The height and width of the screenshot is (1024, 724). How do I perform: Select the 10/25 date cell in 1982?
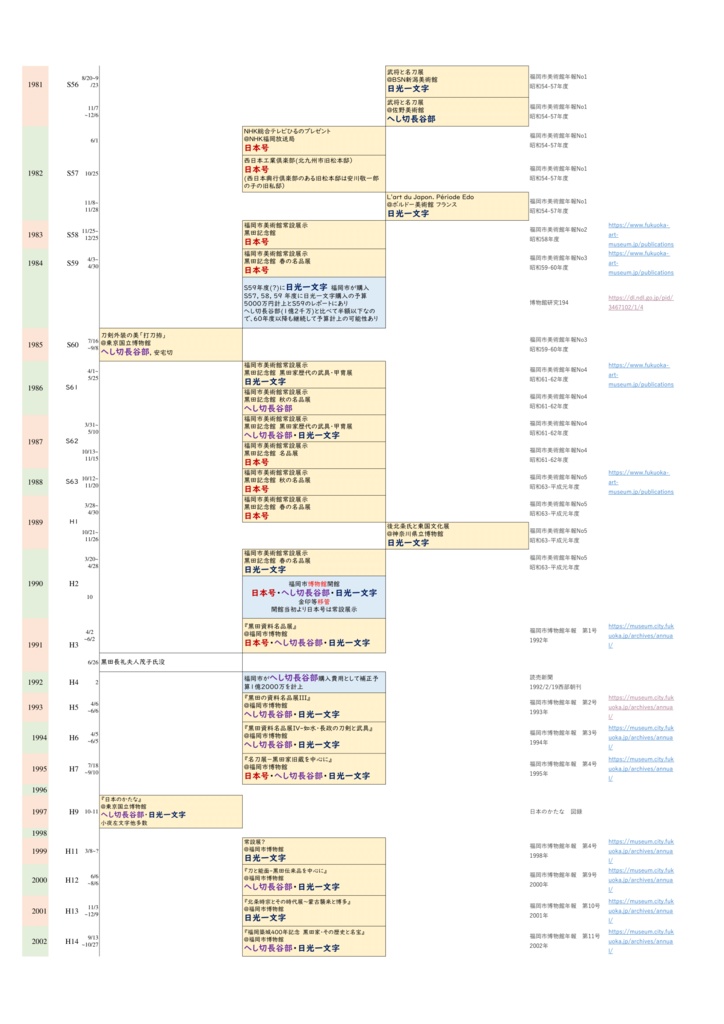tap(91, 173)
